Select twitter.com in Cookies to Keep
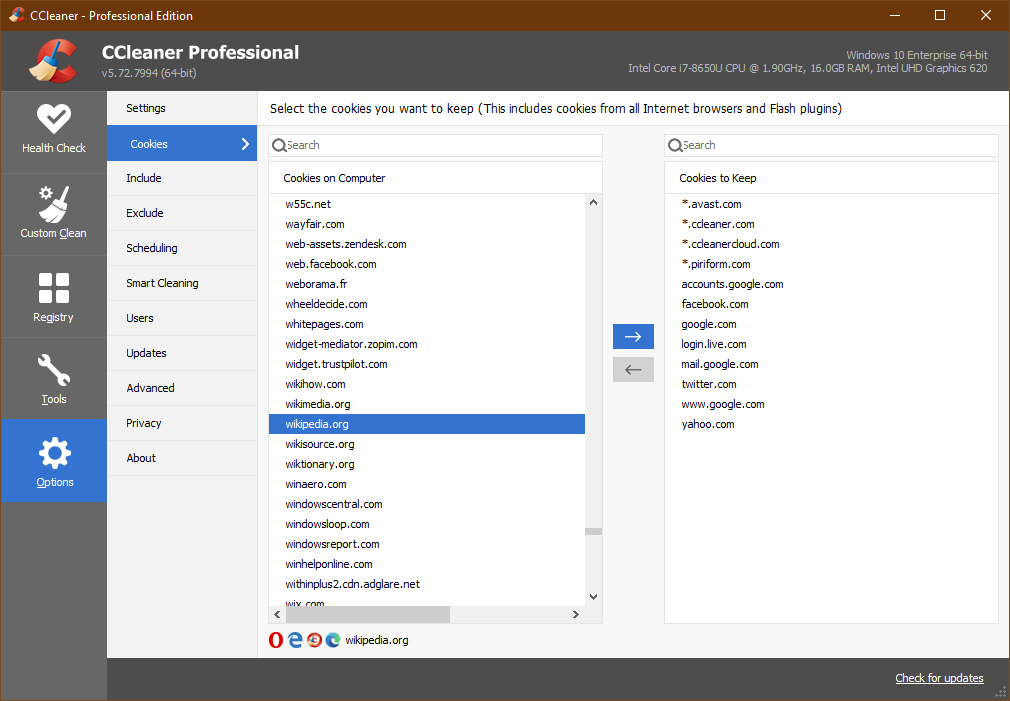The width and height of the screenshot is (1010, 701). [x=709, y=384]
